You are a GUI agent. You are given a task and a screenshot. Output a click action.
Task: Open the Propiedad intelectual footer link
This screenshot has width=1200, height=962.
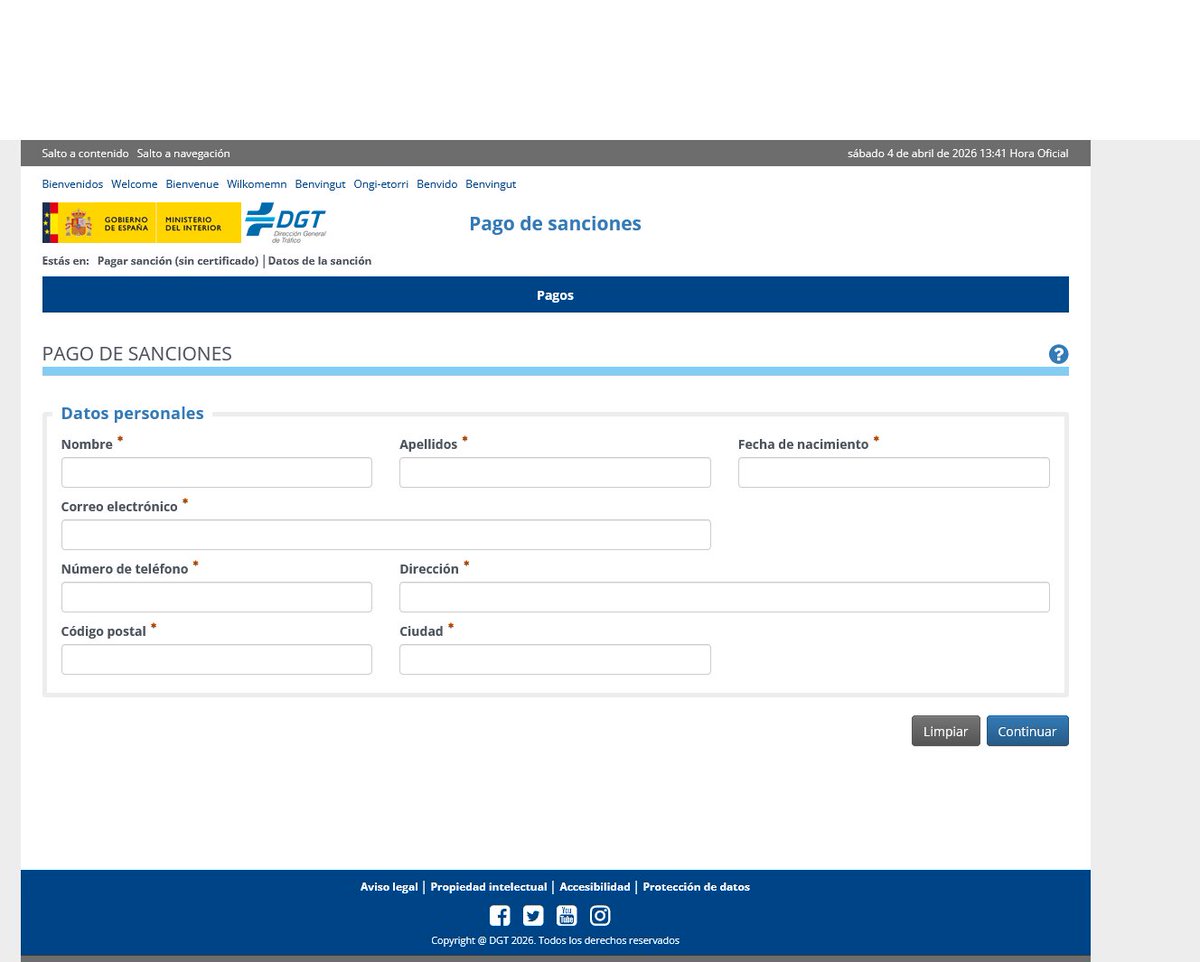tap(489, 887)
